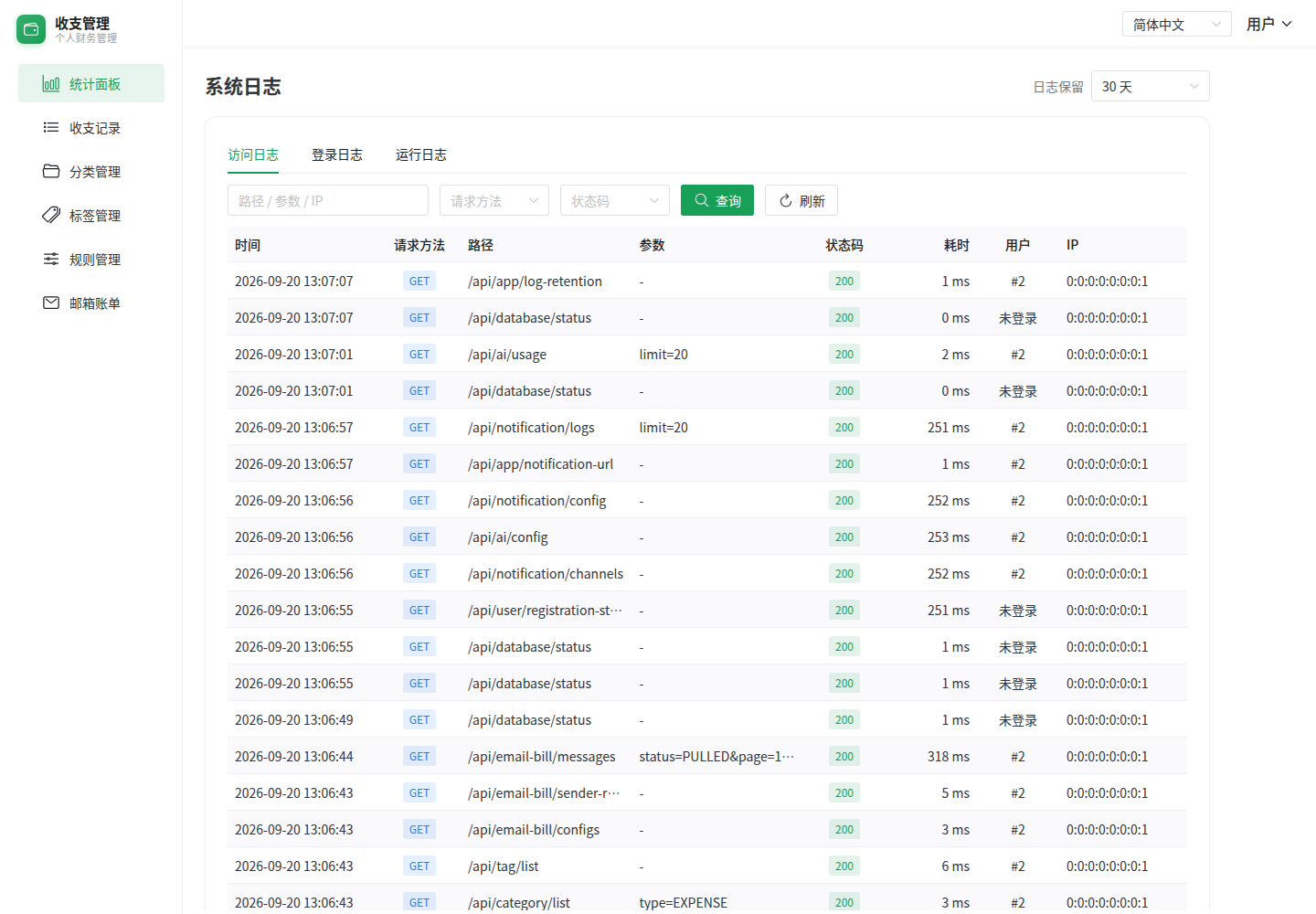Click the tag icon beside 标签管理
This screenshot has height=914, width=1316.
pyautogui.click(x=51, y=216)
